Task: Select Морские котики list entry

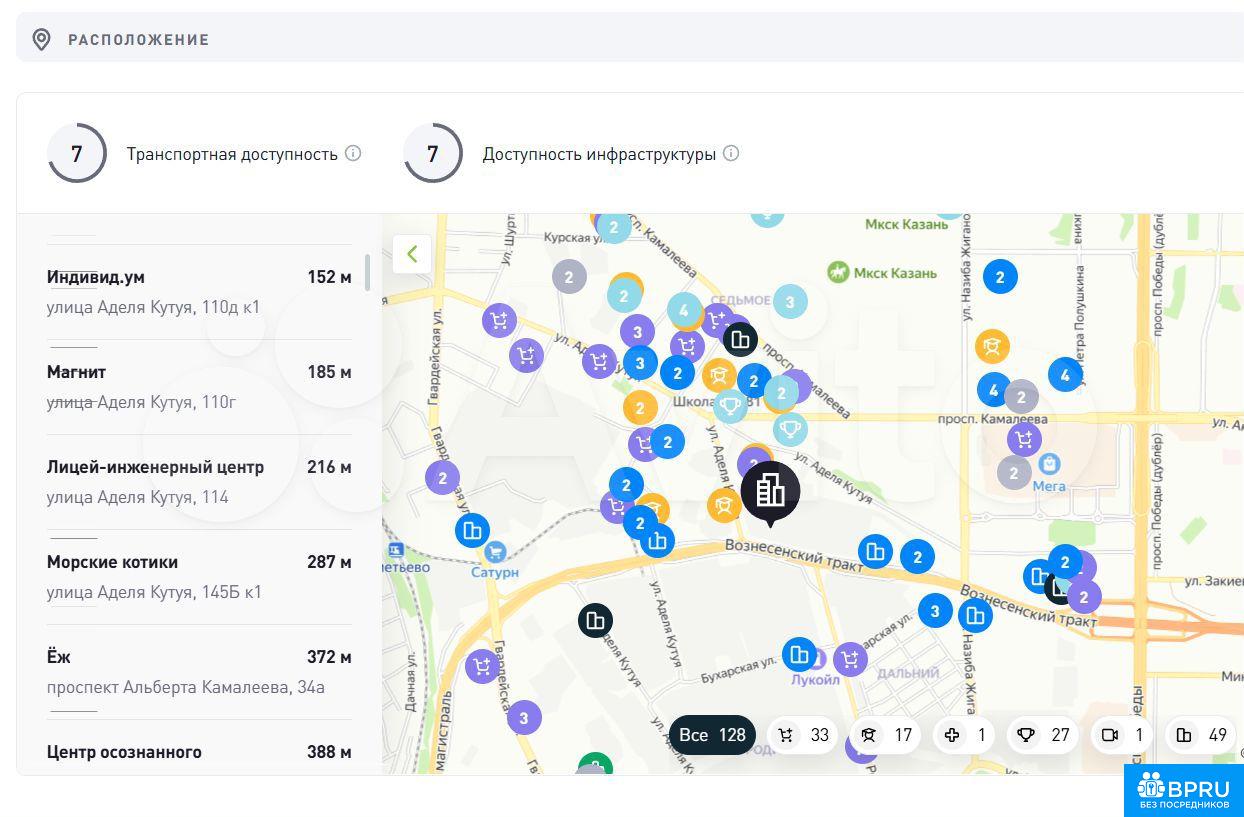Action: (199, 577)
